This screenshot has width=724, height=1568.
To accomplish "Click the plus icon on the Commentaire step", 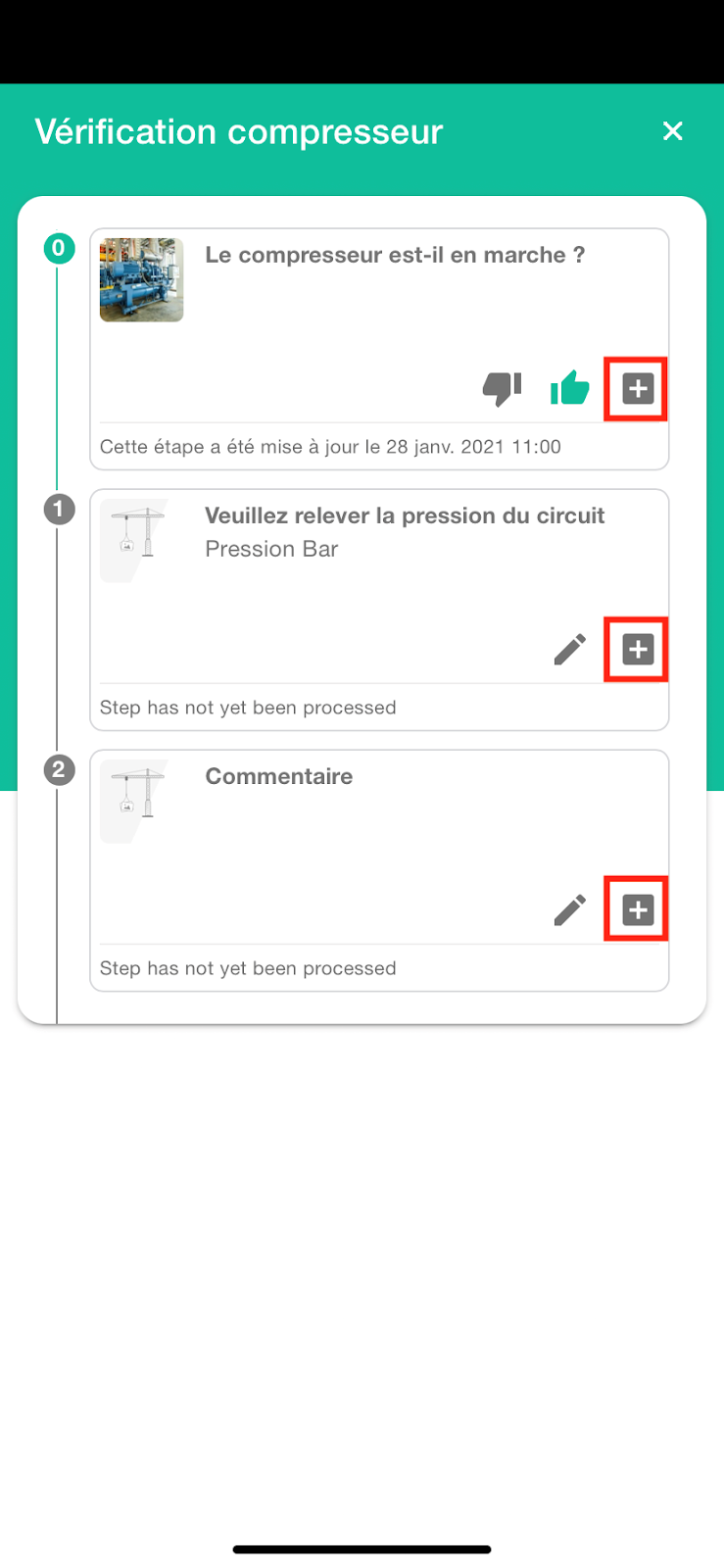I will [x=636, y=909].
